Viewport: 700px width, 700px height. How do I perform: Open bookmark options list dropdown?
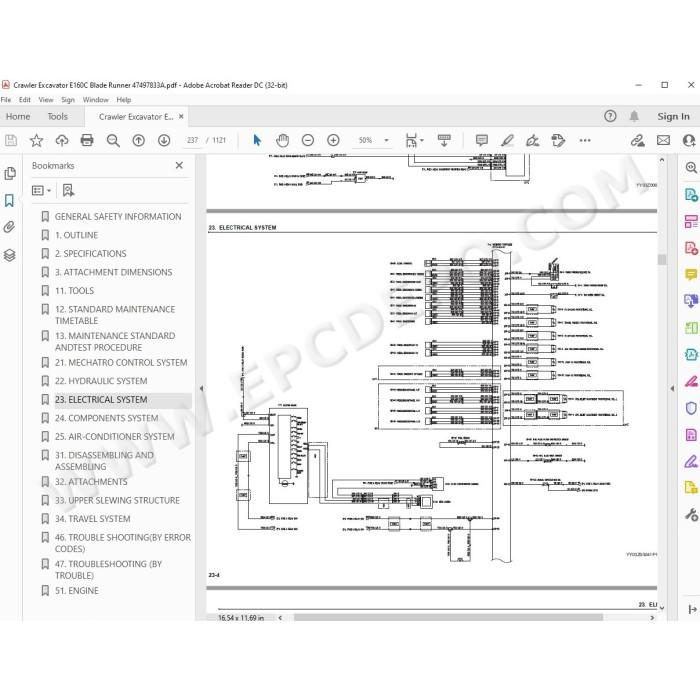point(42,191)
